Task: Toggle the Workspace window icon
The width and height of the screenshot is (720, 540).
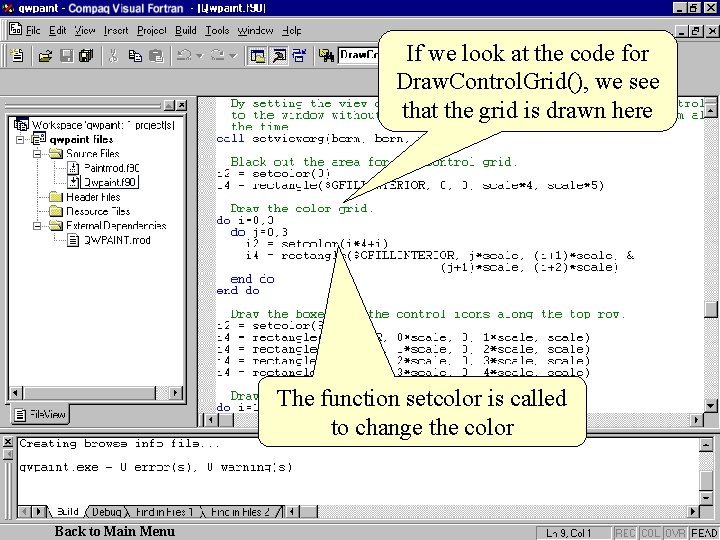Action: 258,56
